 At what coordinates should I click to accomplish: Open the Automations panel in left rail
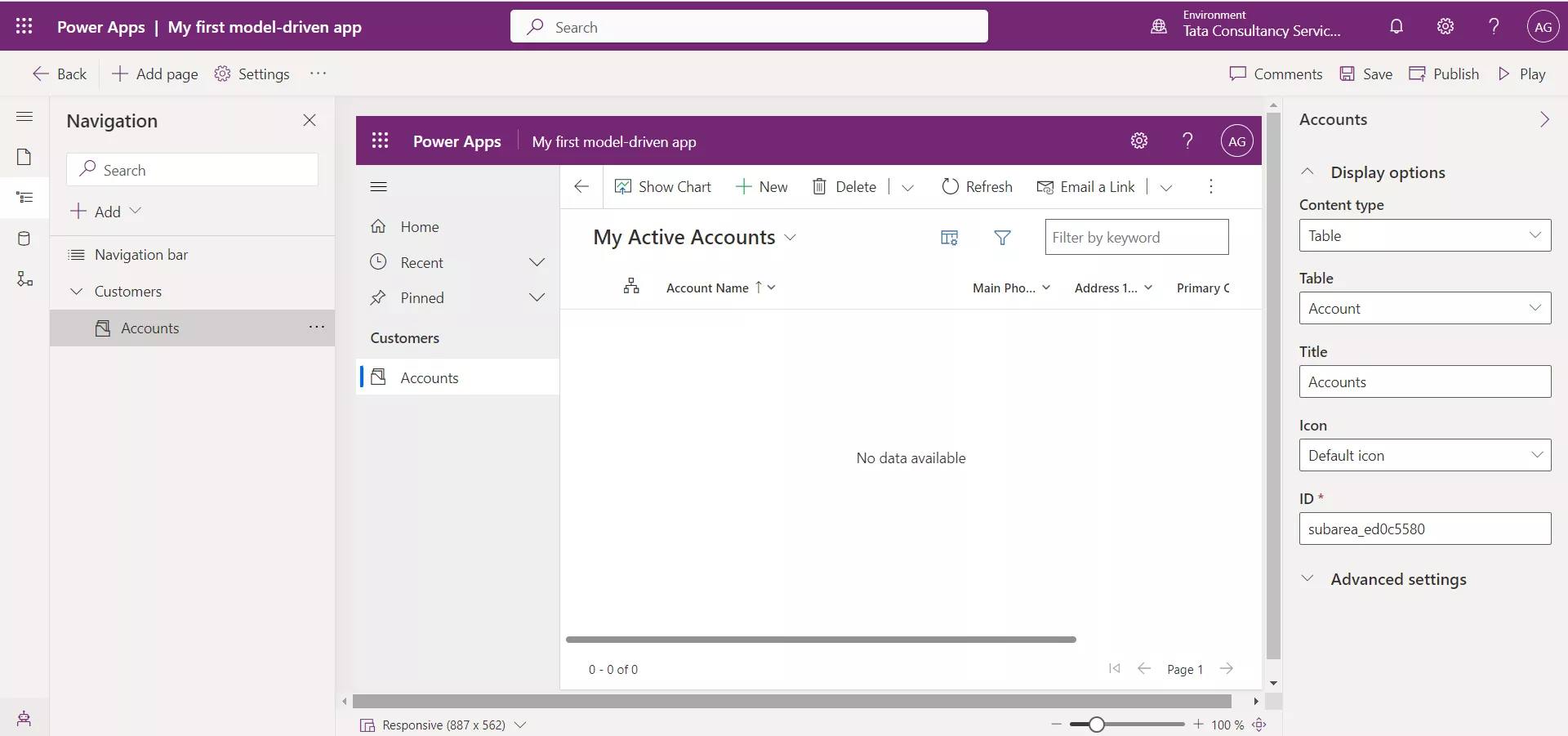24,279
